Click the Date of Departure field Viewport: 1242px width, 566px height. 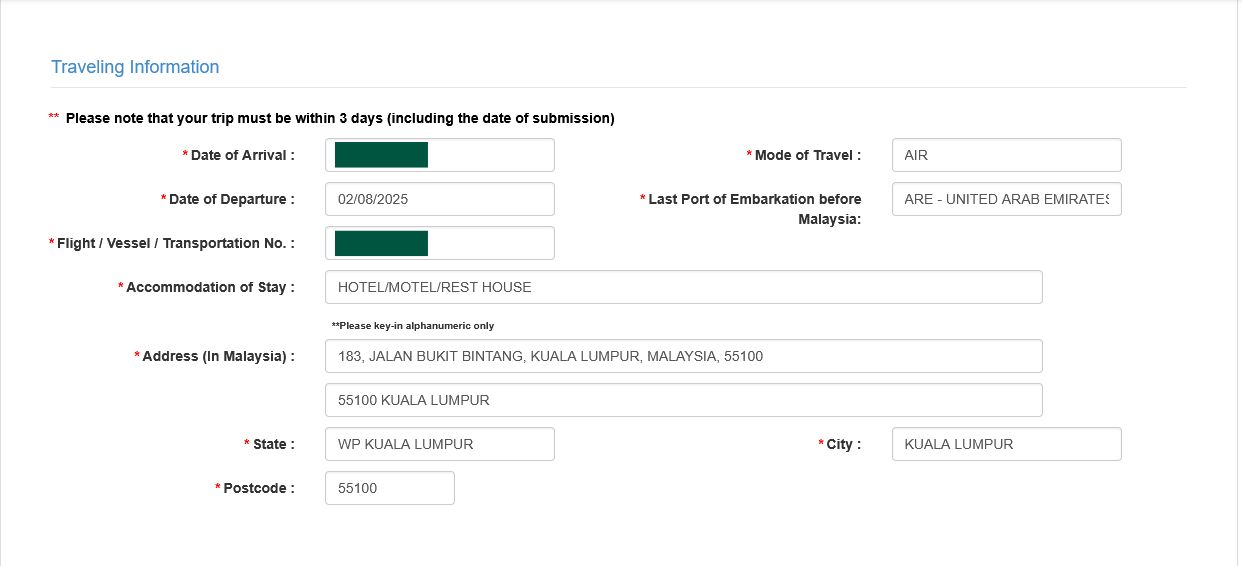click(x=440, y=199)
